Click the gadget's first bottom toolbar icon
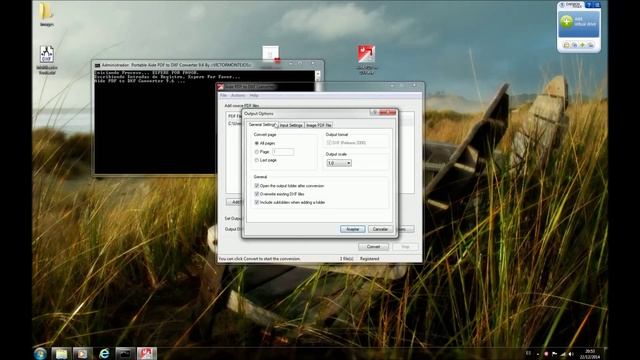 point(567,45)
